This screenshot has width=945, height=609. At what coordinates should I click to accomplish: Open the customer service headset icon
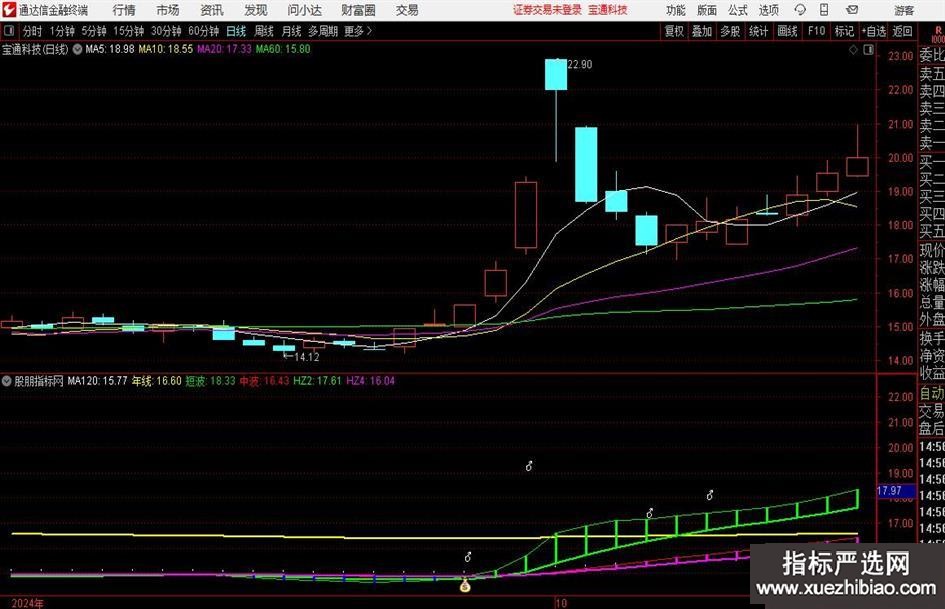click(800, 10)
